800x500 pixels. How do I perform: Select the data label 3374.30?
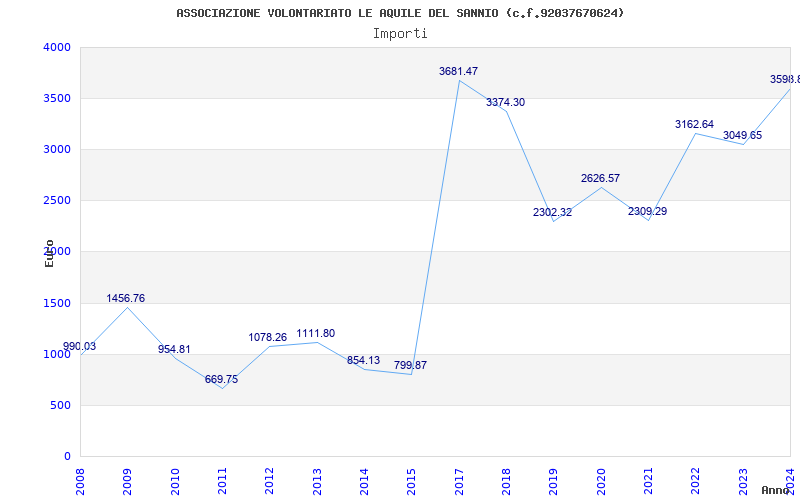[x=505, y=103]
